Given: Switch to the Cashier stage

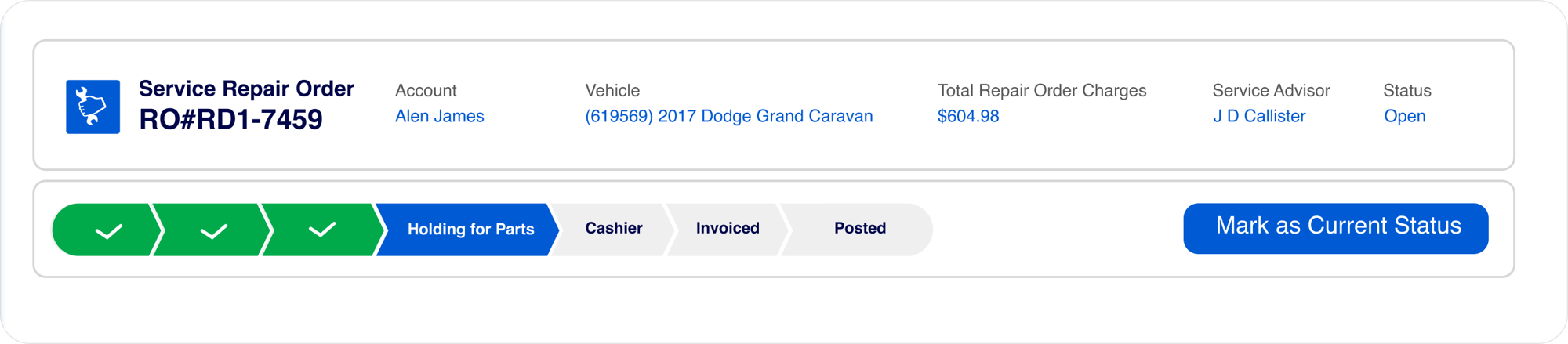Looking at the screenshot, I should (613, 230).
